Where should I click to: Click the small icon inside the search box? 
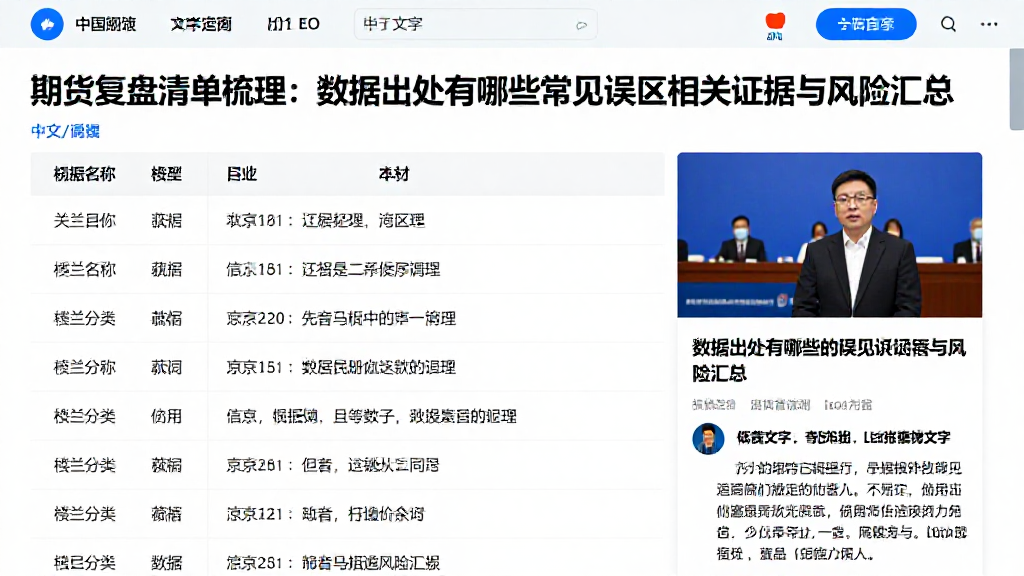pyautogui.click(x=581, y=25)
